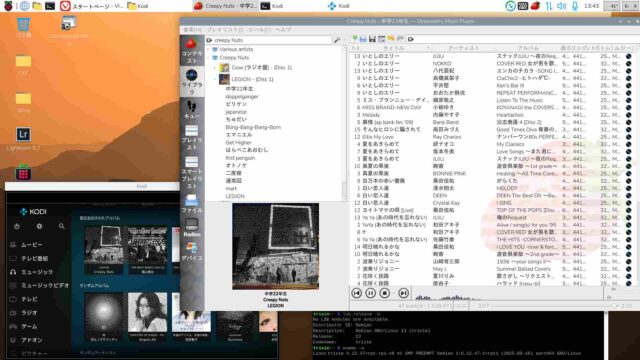Open Kodi settings gear icon

click(39, 226)
